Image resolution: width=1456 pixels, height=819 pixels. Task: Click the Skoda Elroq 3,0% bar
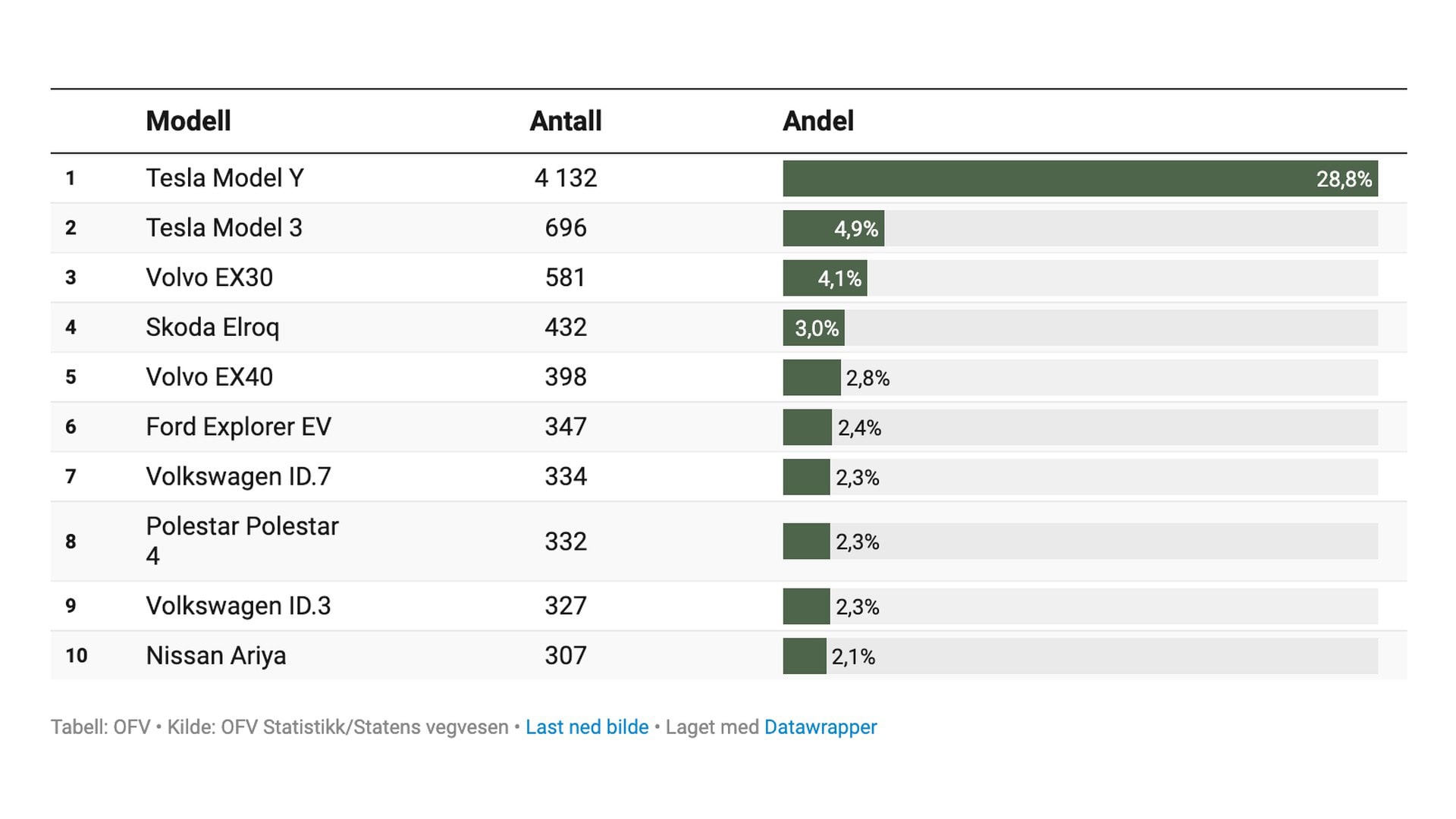[x=814, y=328]
